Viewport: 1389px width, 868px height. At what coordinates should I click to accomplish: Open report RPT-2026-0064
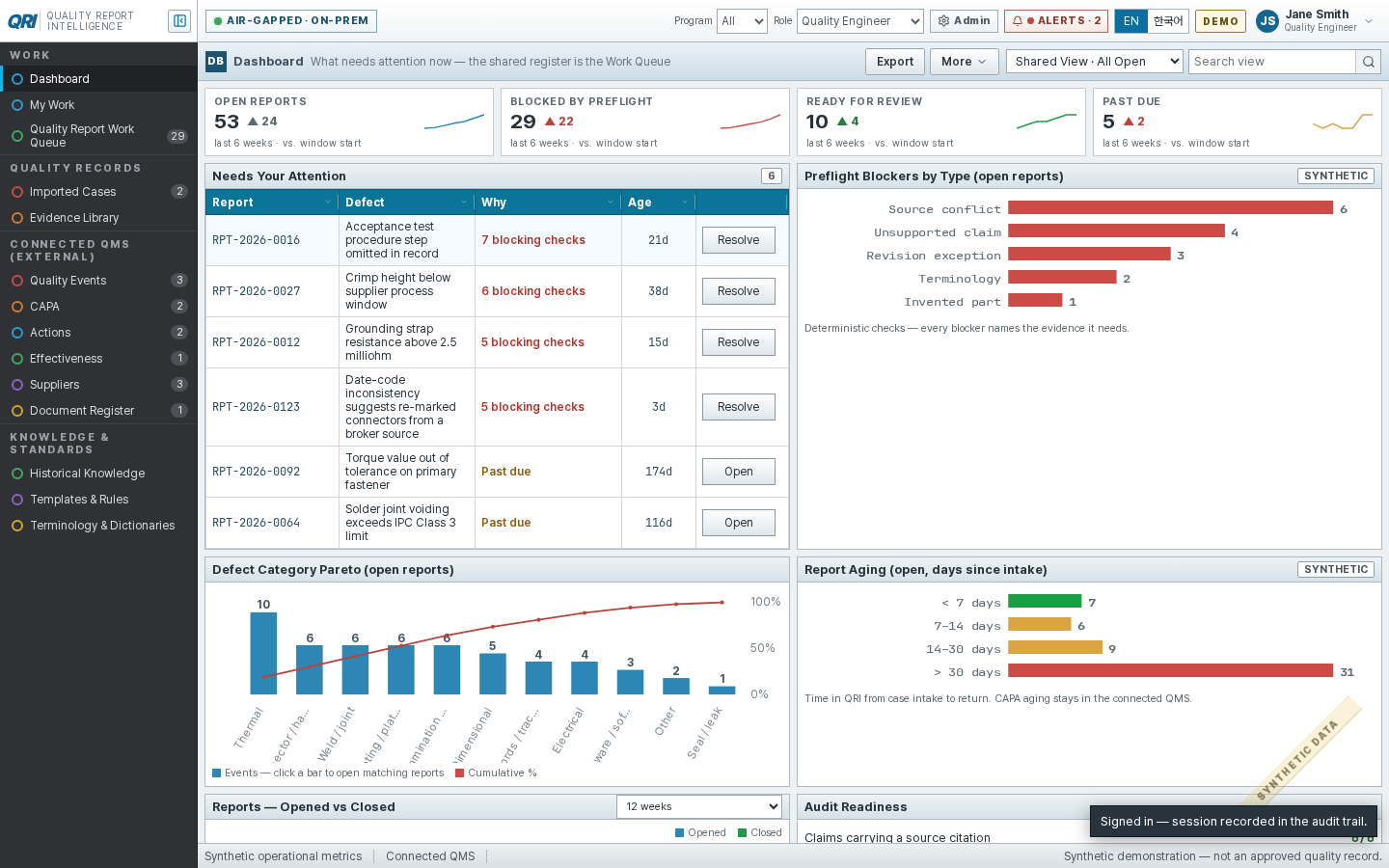pyautogui.click(x=739, y=523)
